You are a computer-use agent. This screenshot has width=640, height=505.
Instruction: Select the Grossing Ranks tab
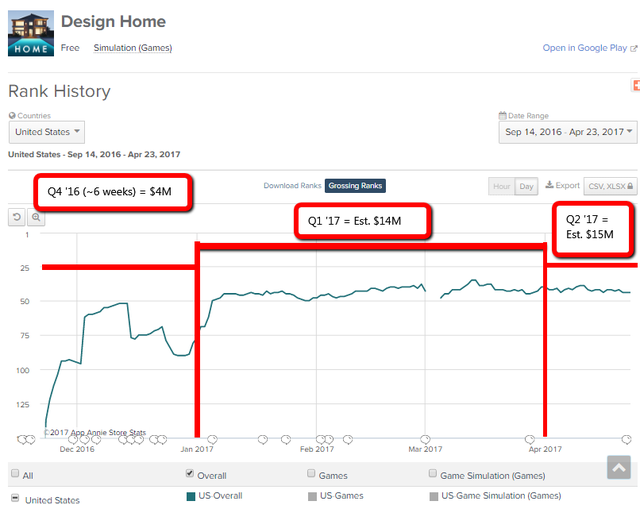(355, 186)
